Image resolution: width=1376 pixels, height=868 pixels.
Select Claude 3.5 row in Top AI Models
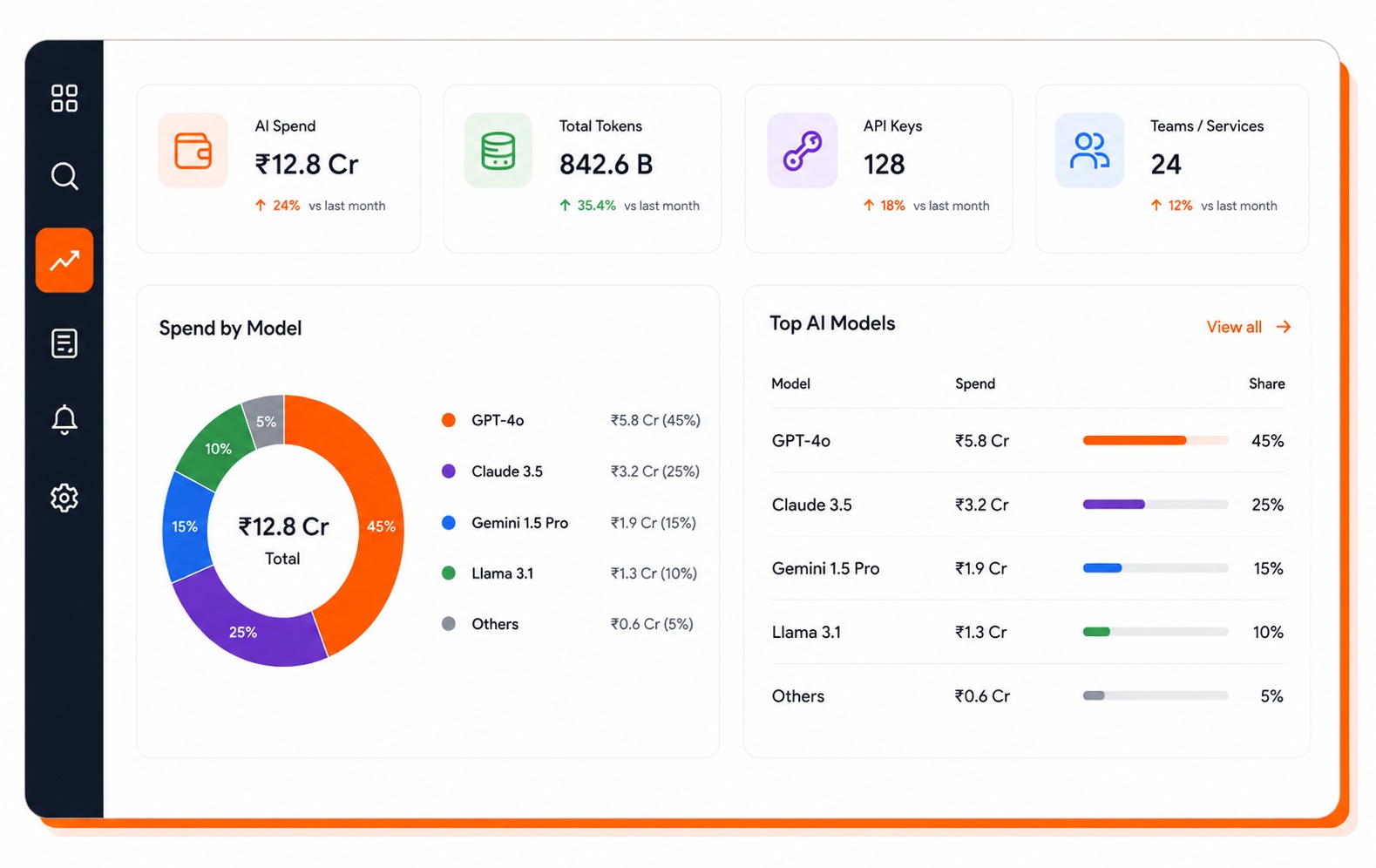tap(1028, 505)
